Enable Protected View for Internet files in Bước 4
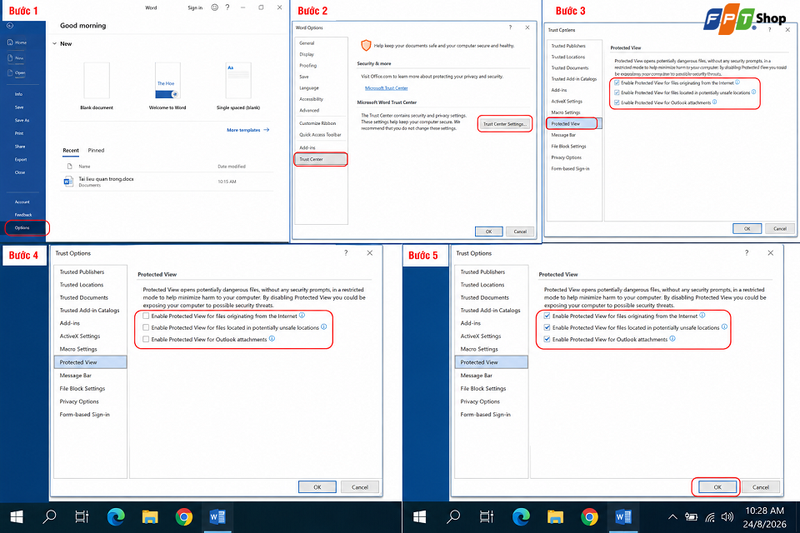800x533 pixels. pyautogui.click(x=146, y=316)
